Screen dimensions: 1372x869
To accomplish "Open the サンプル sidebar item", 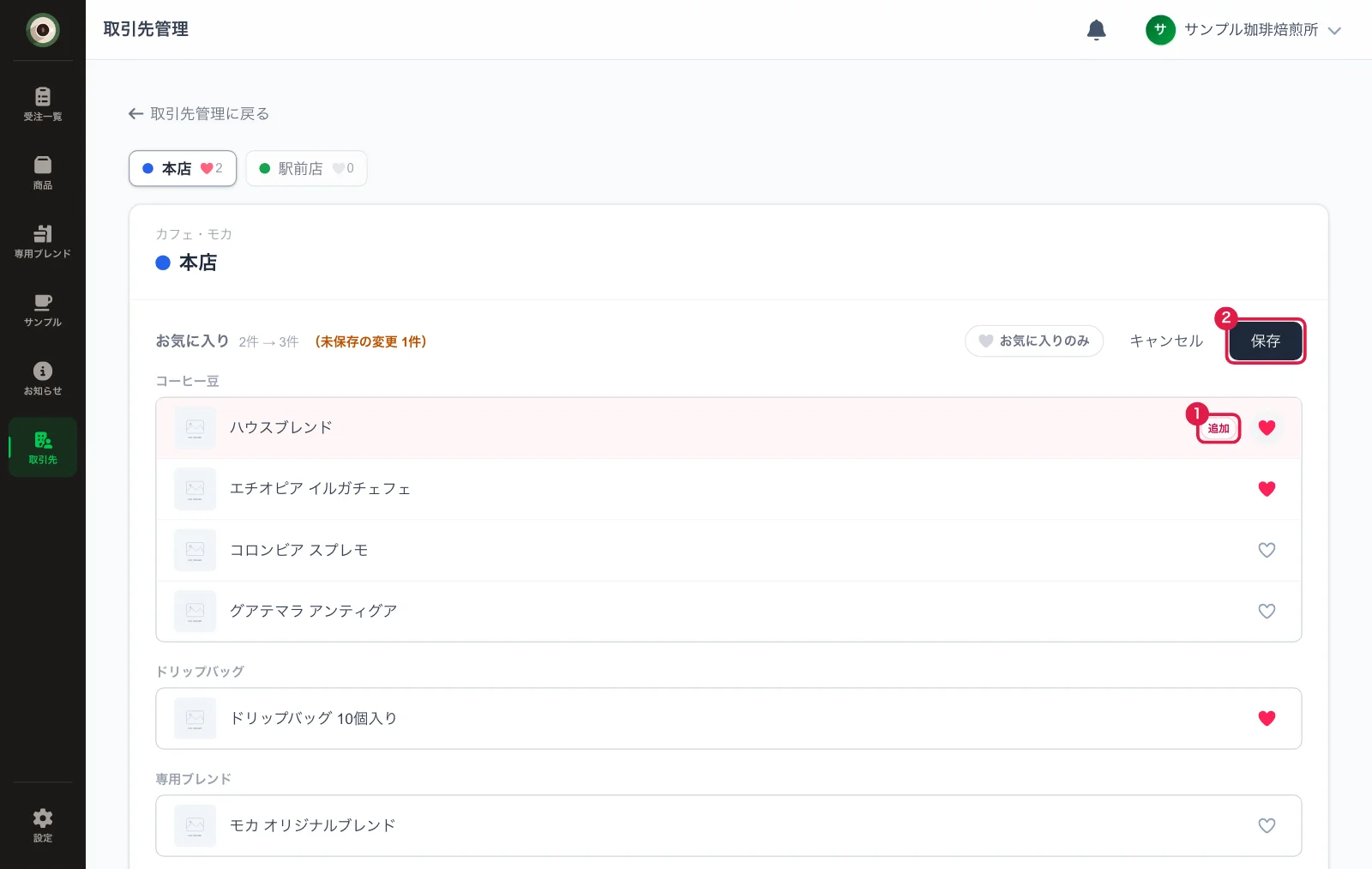I will point(43,310).
